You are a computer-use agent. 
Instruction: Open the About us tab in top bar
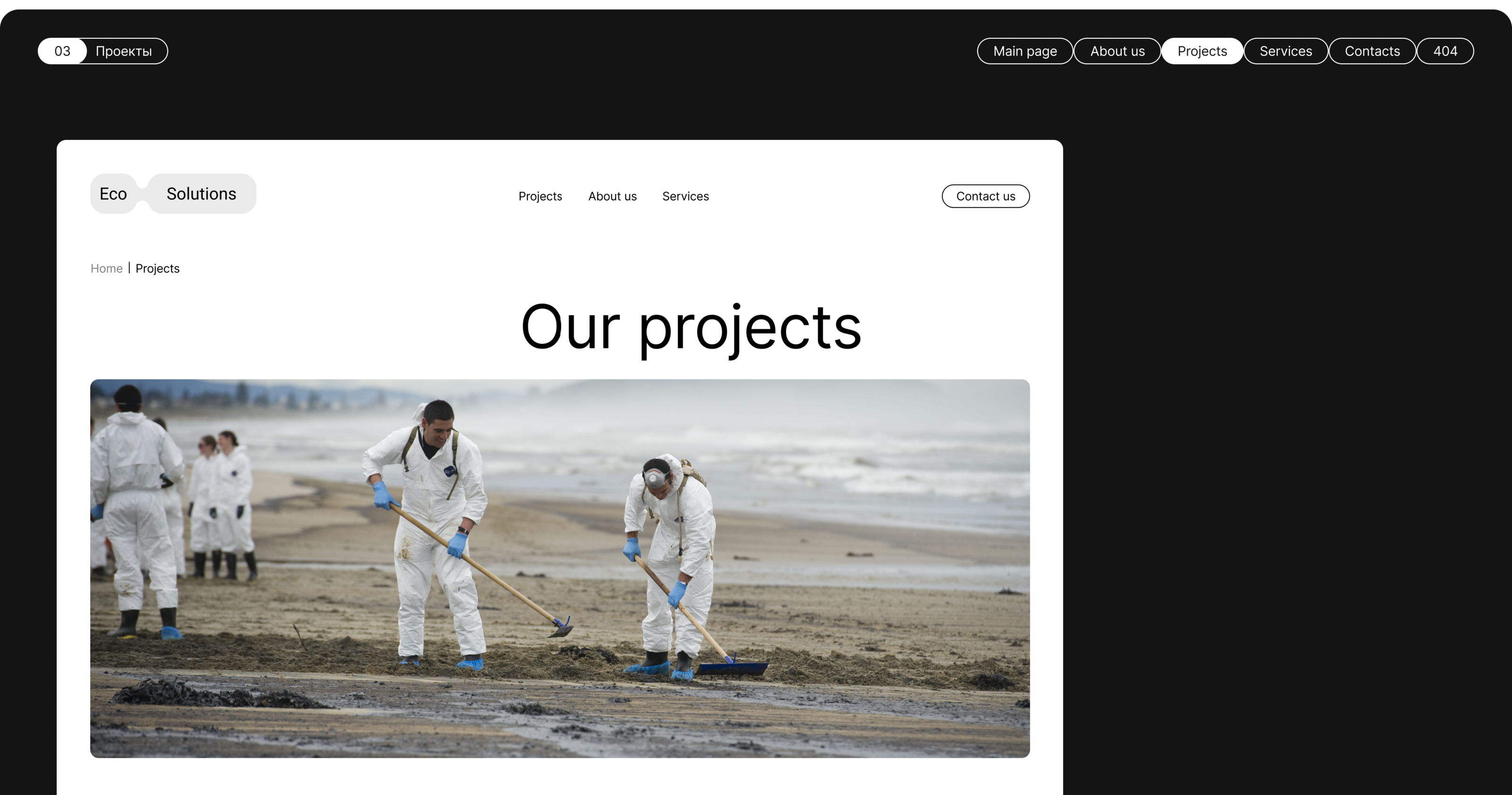[1117, 51]
